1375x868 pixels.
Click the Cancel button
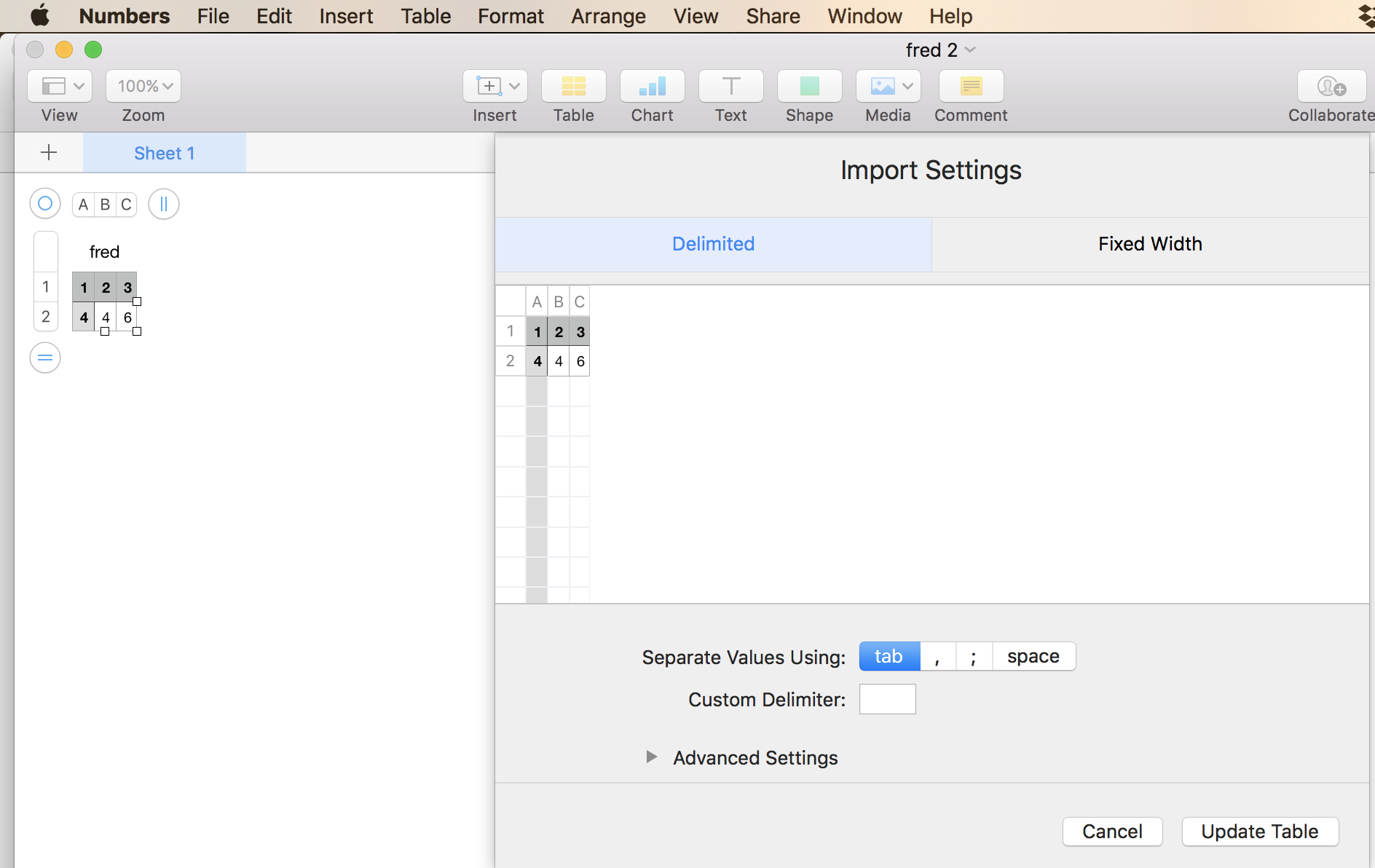(1113, 832)
